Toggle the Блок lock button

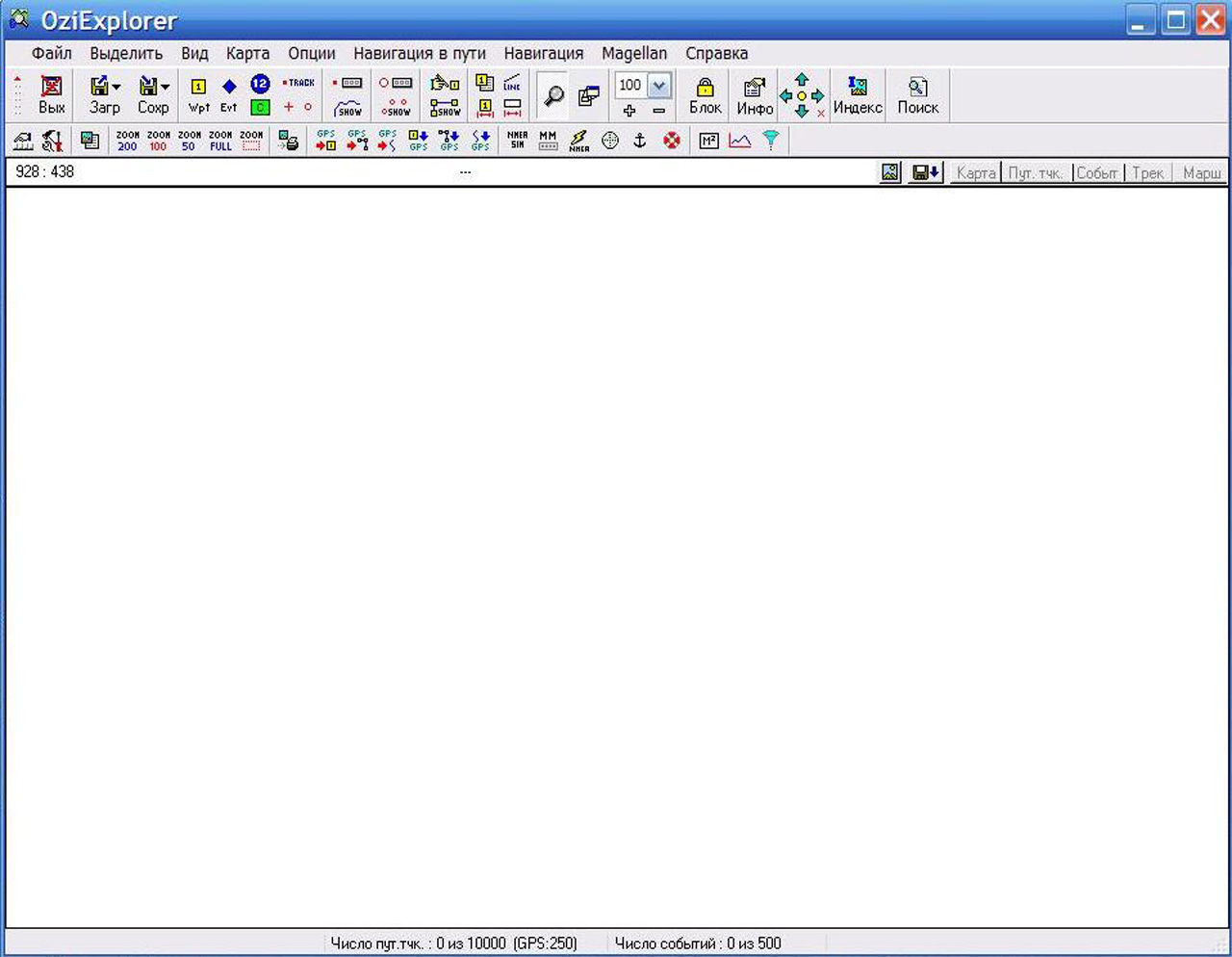[x=705, y=95]
